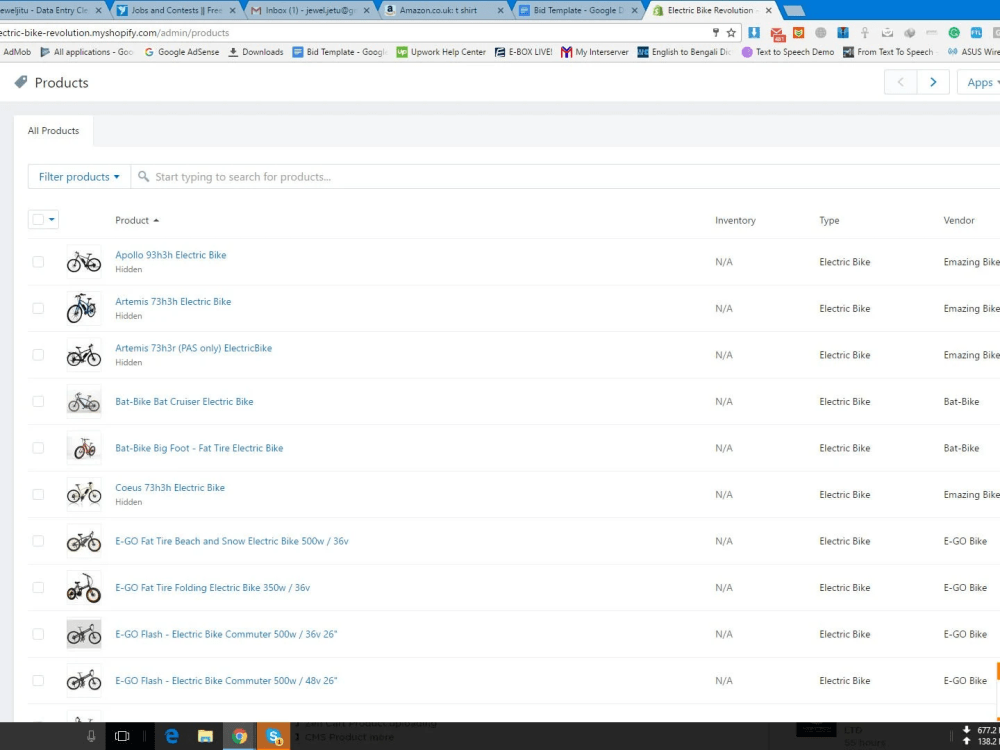Expand the bulk select dropdown arrow
Screen dimensions: 1000x750
pos(52,219)
